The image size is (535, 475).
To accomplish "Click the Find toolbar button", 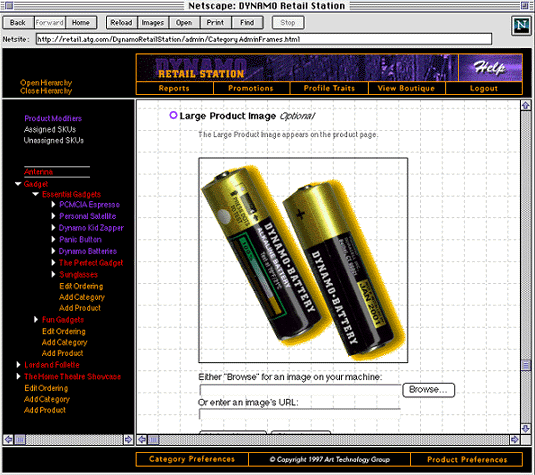I will coord(247,23).
